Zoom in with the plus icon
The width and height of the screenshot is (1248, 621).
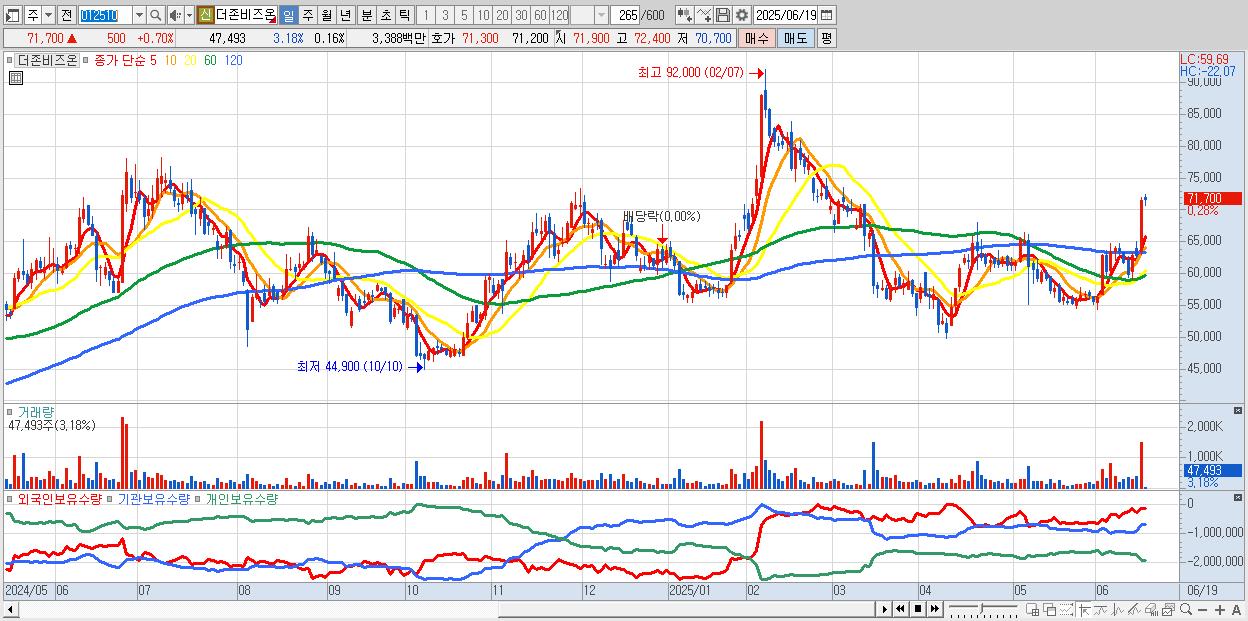(1219, 609)
